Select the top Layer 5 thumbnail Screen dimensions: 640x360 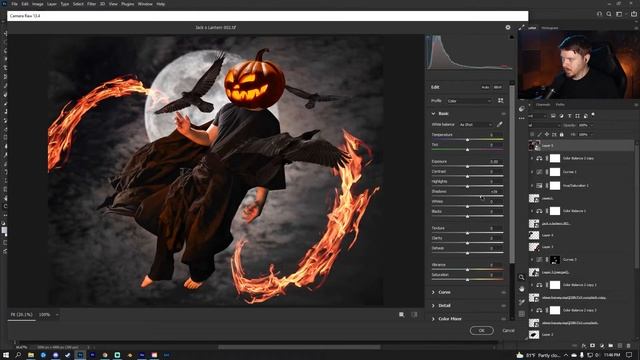534,145
